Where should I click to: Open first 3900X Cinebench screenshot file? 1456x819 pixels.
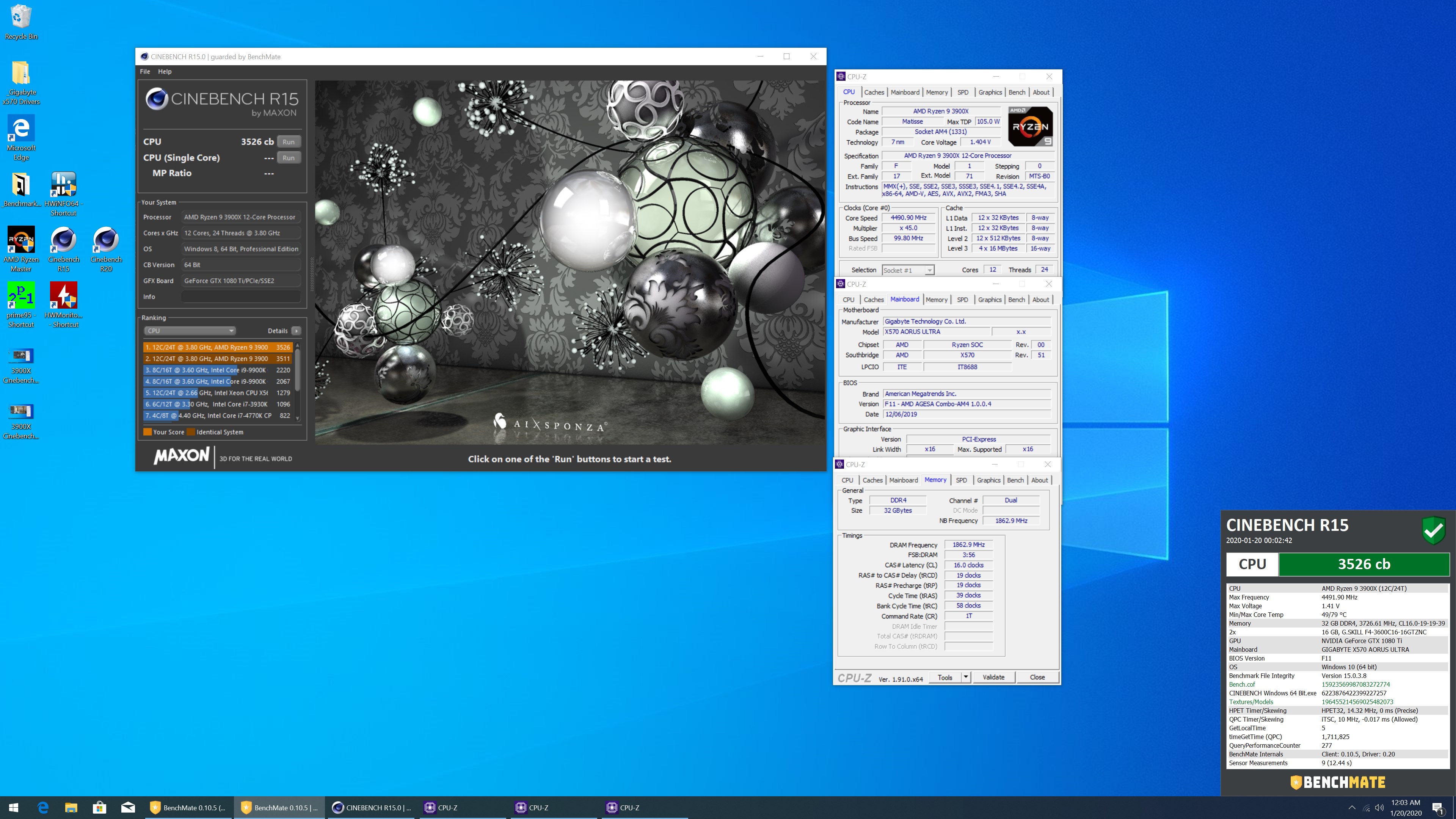pos(21,366)
